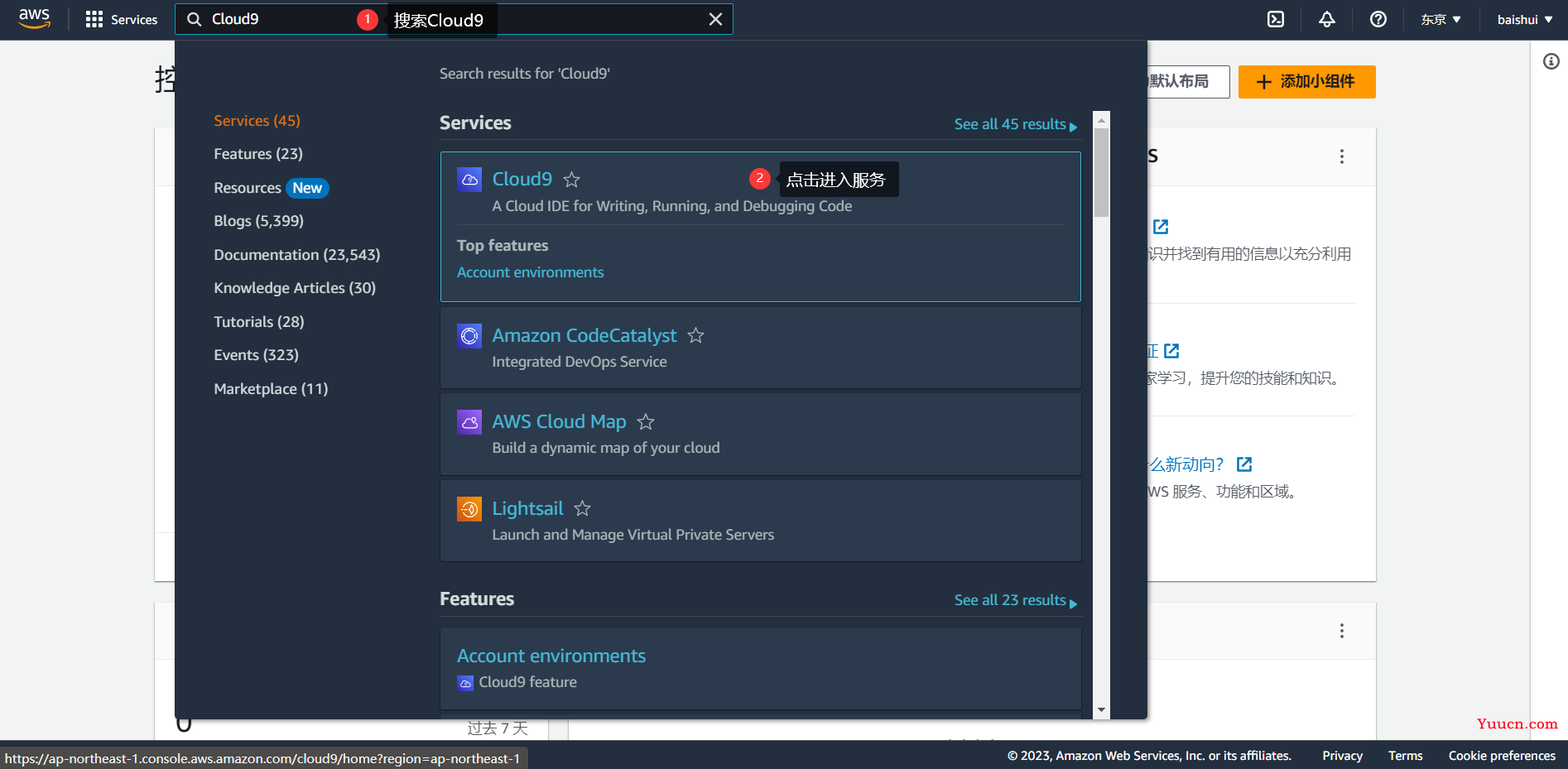
Task: Open the 东京 region dropdown
Action: (1441, 19)
